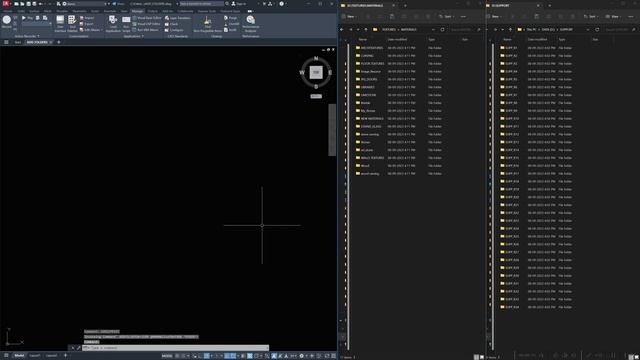Click See more in MATERIALS Explorer toolbar
640x360 pixels.
(x=463, y=16)
